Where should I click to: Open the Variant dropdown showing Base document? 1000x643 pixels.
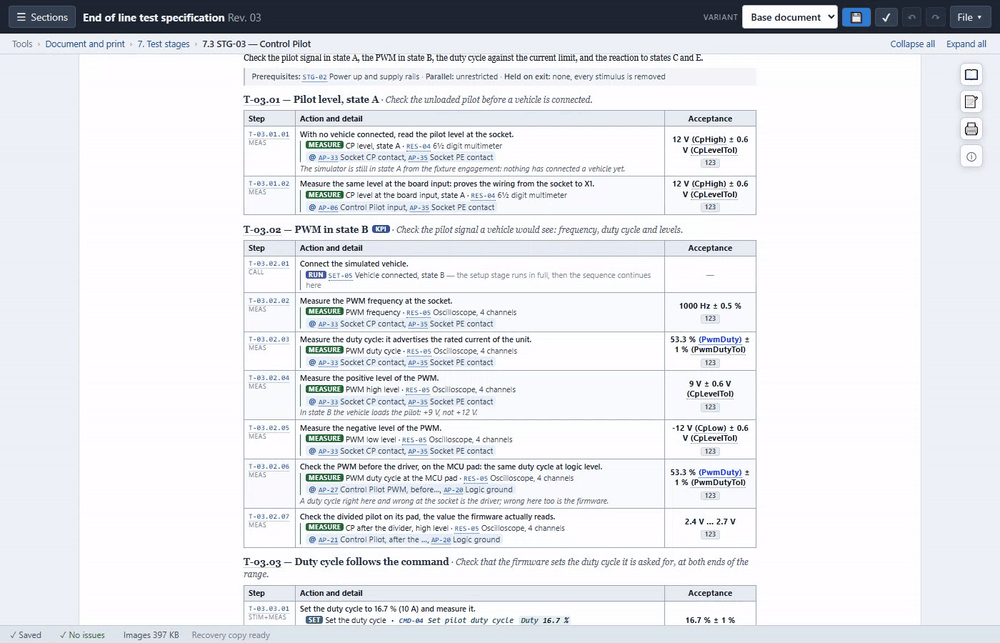(790, 17)
